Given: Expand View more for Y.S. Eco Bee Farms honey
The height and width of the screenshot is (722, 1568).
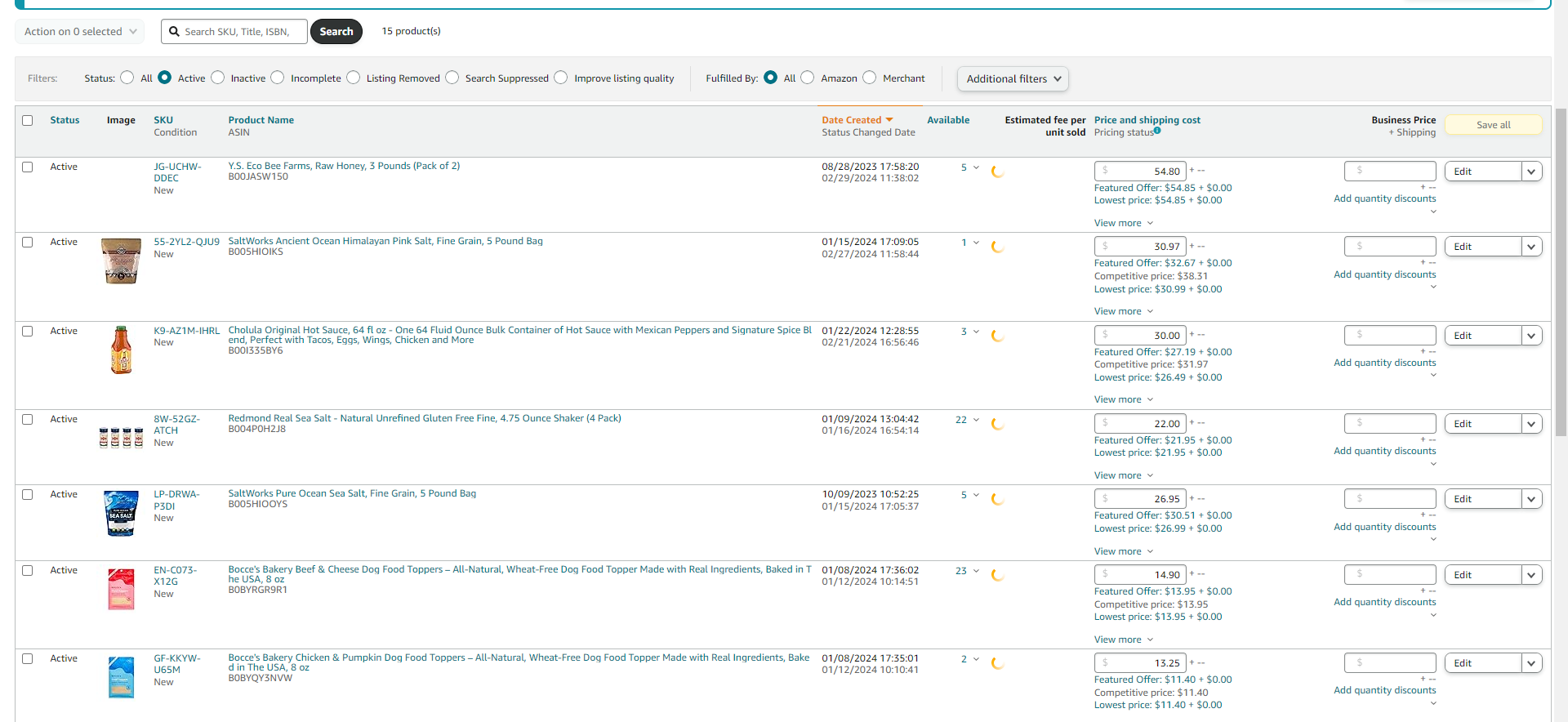Looking at the screenshot, I should click(1124, 223).
